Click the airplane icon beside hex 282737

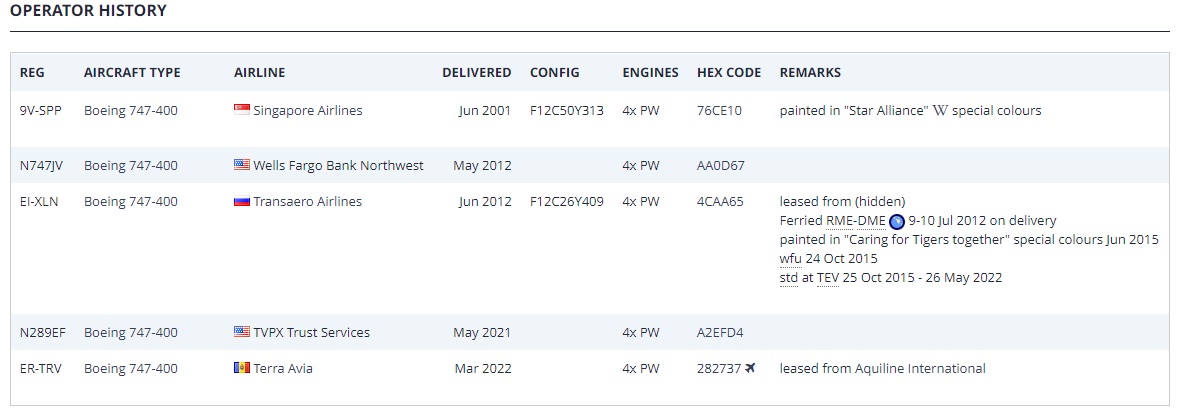pos(751,368)
